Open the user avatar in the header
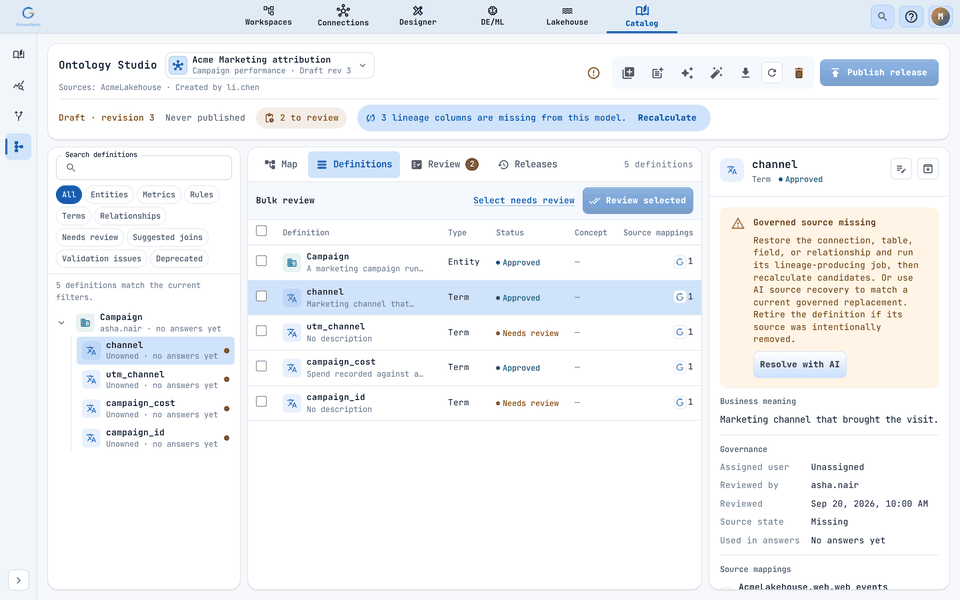The height and width of the screenshot is (600, 960). (x=940, y=17)
